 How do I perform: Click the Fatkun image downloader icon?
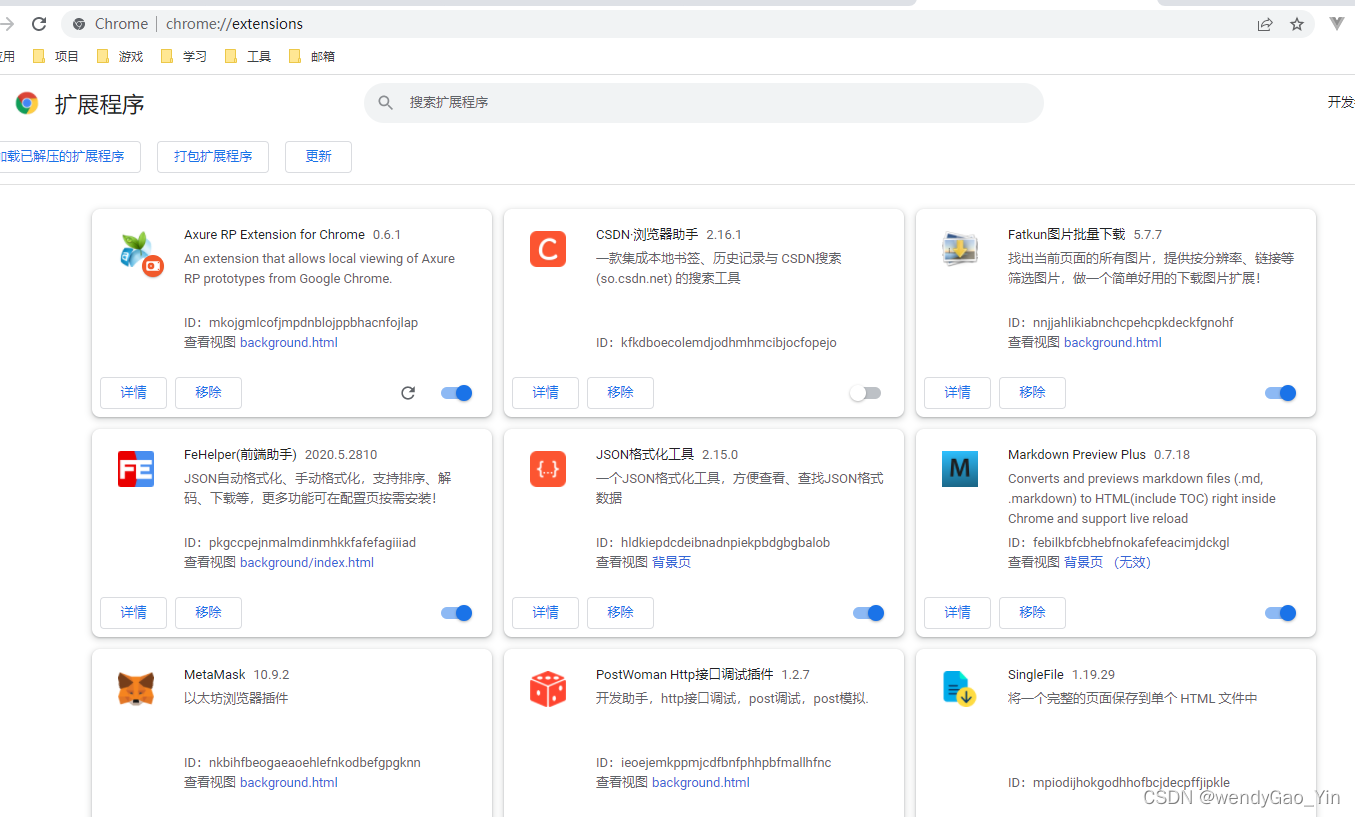click(x=960, y=249)
